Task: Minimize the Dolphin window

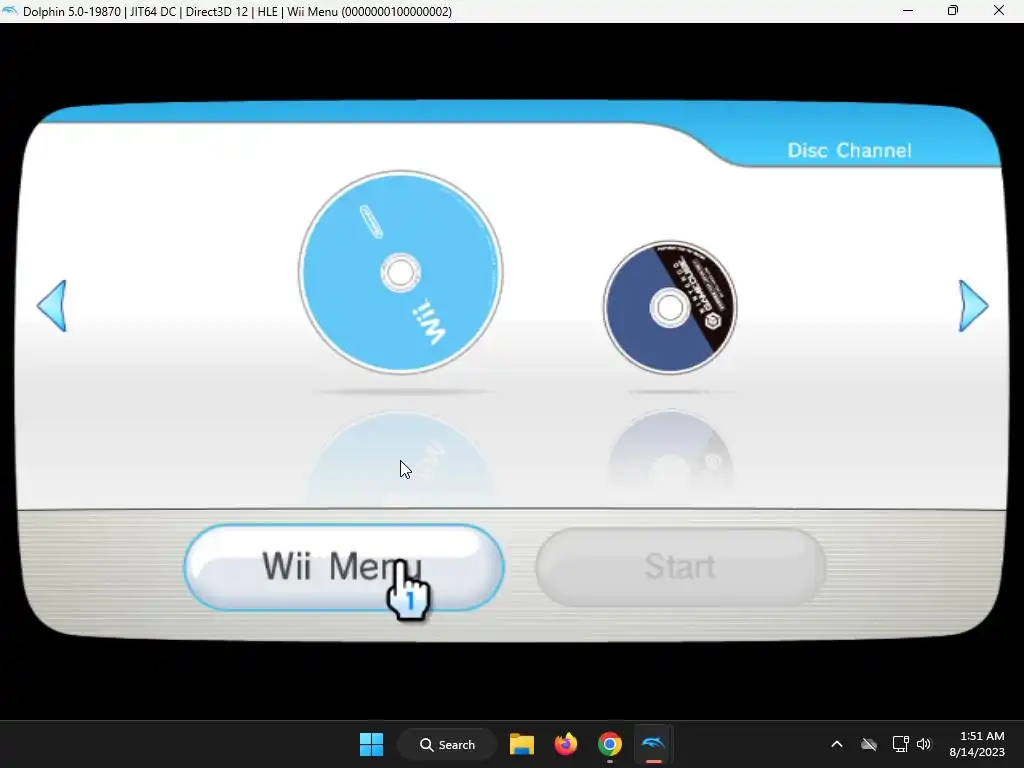Action: click(x=908, y=11)
